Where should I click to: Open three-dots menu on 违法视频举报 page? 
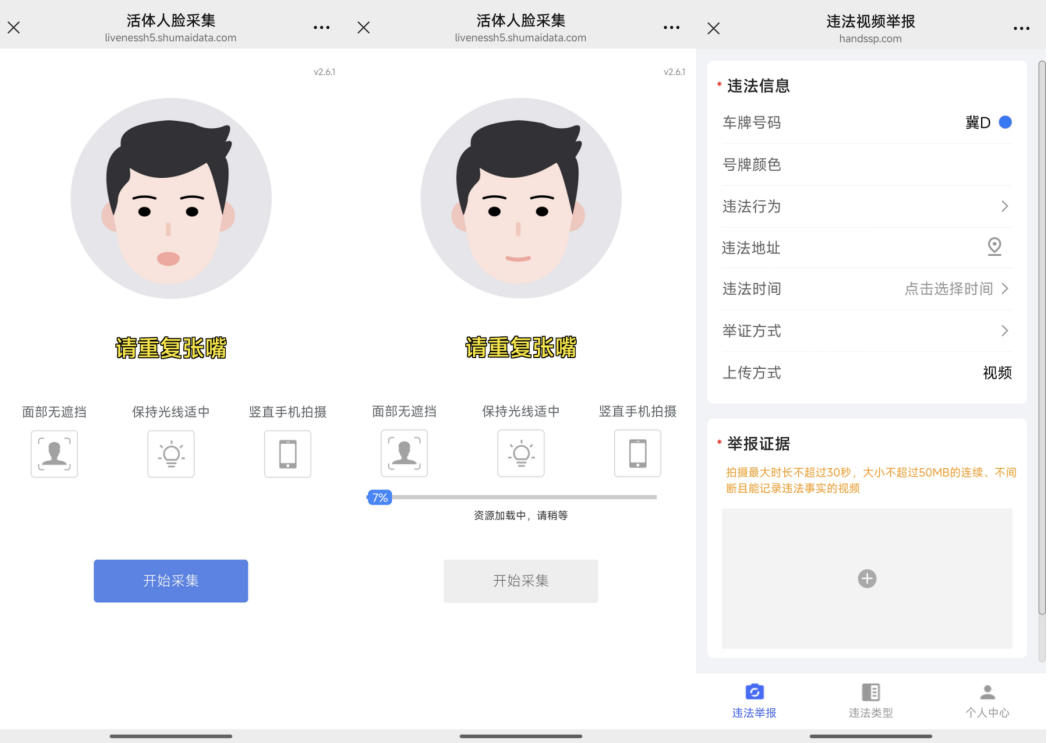(x=1021, y=28)
